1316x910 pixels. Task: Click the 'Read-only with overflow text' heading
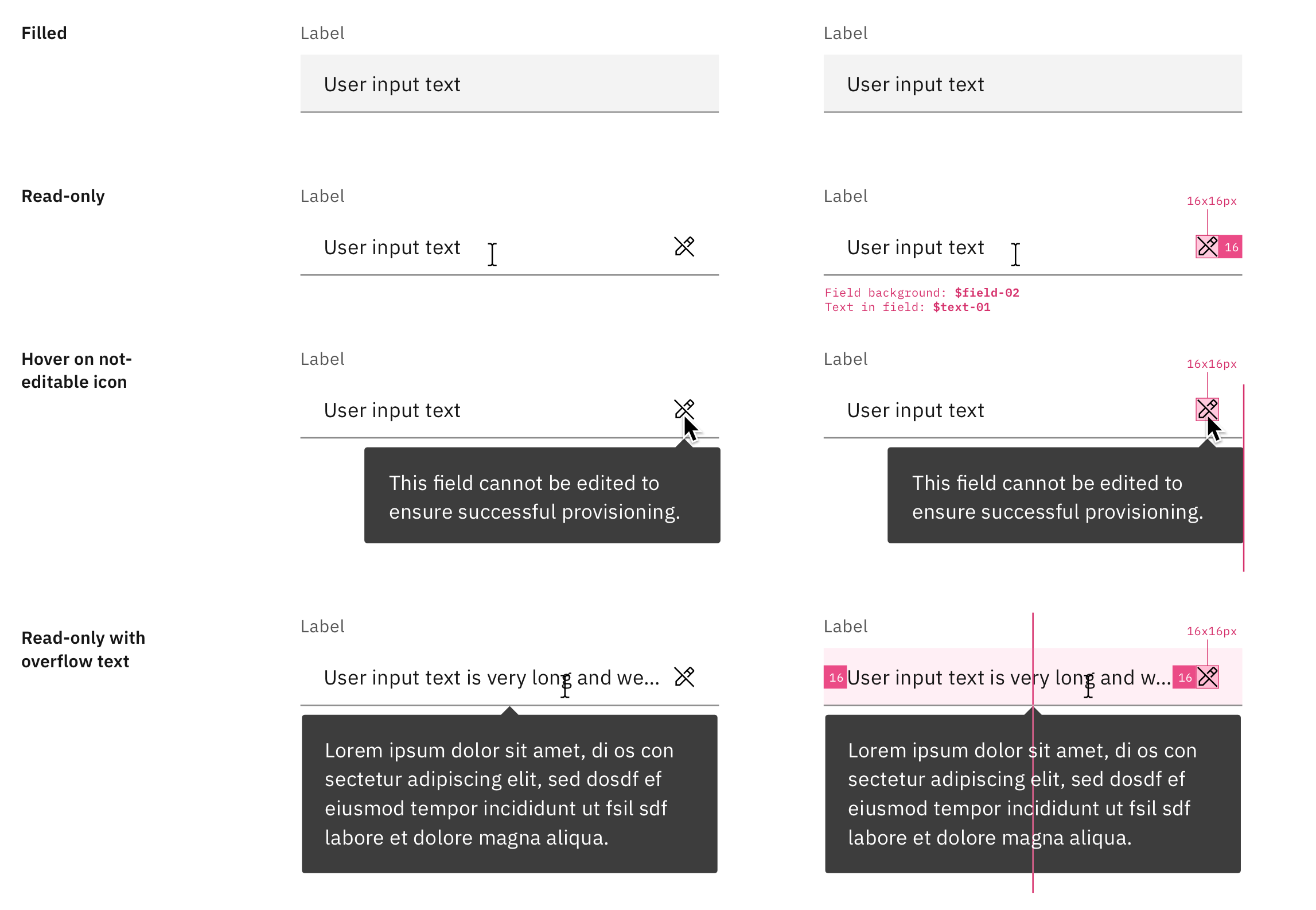point(83,649)
